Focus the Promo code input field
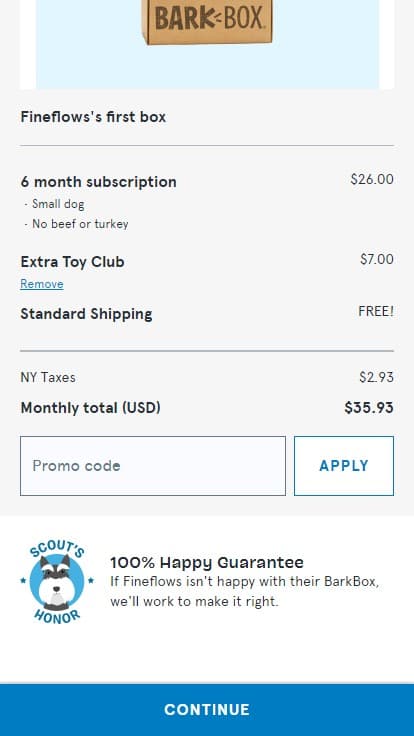Viewport: 414px width, 736px height. 153,466
